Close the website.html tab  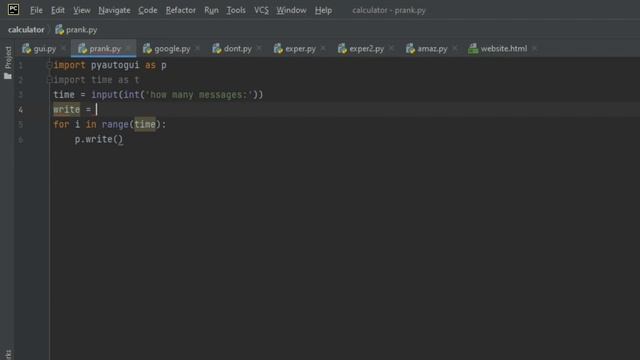[535, 49]
